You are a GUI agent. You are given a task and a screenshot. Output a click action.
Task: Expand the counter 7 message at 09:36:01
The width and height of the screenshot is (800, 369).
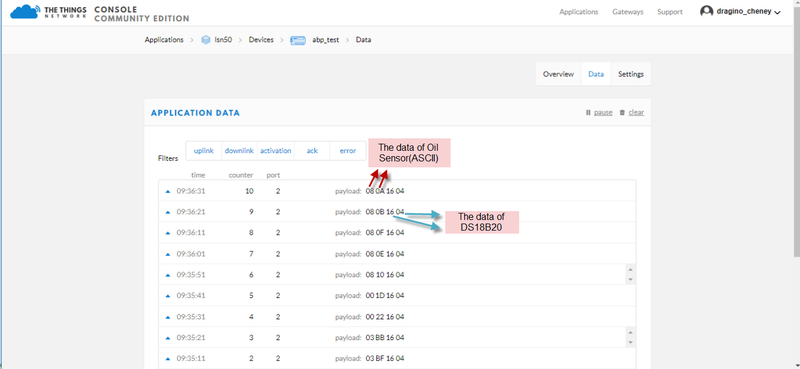(168, 254)
